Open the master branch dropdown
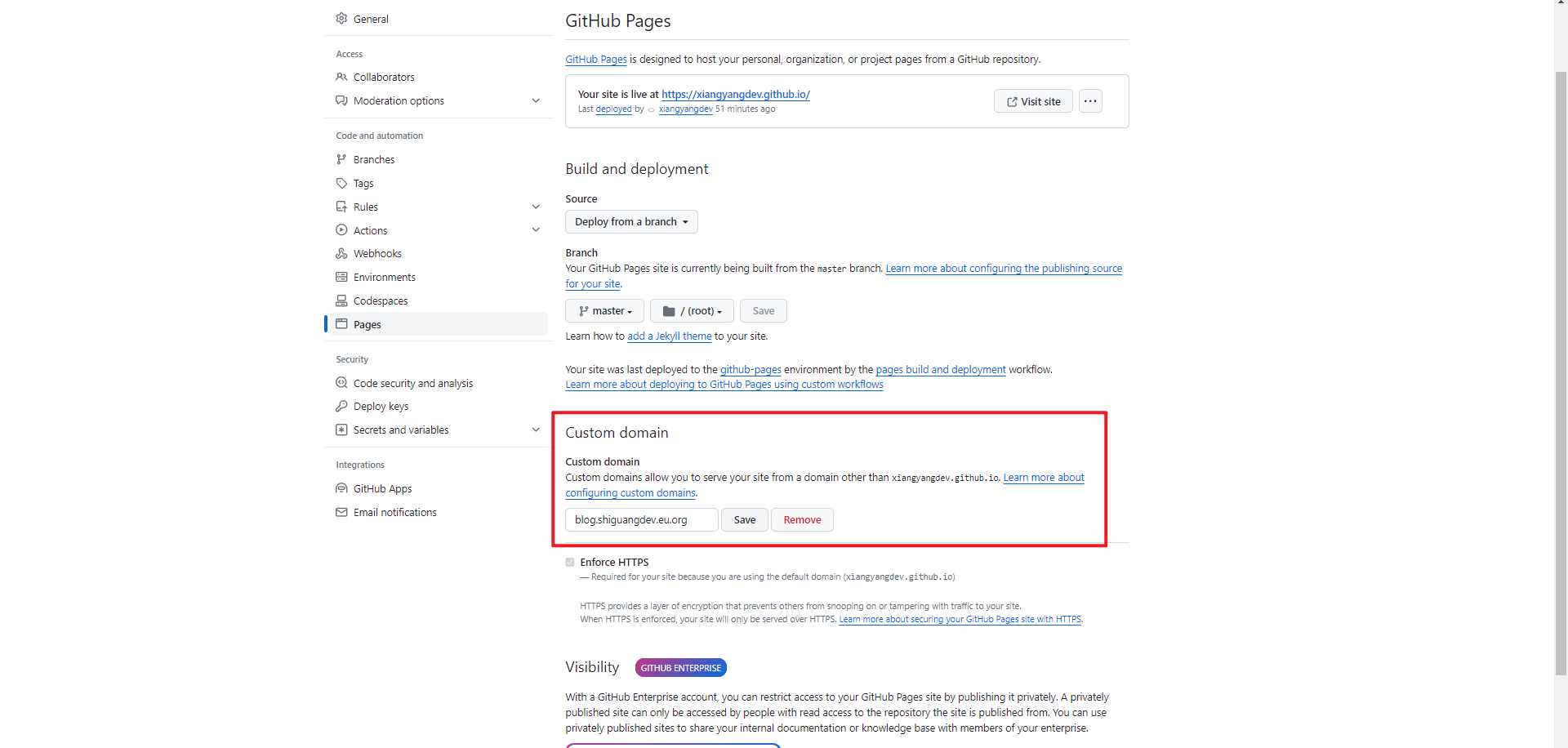The width and height of the screenshot is (1568, 748). coord(604,311)
